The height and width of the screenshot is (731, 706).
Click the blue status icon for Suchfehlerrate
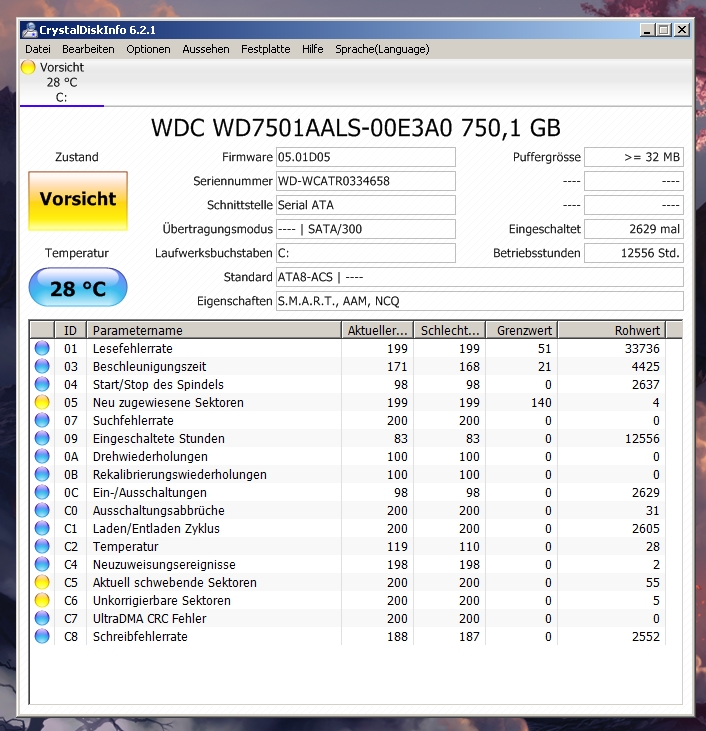coord(42,421)
